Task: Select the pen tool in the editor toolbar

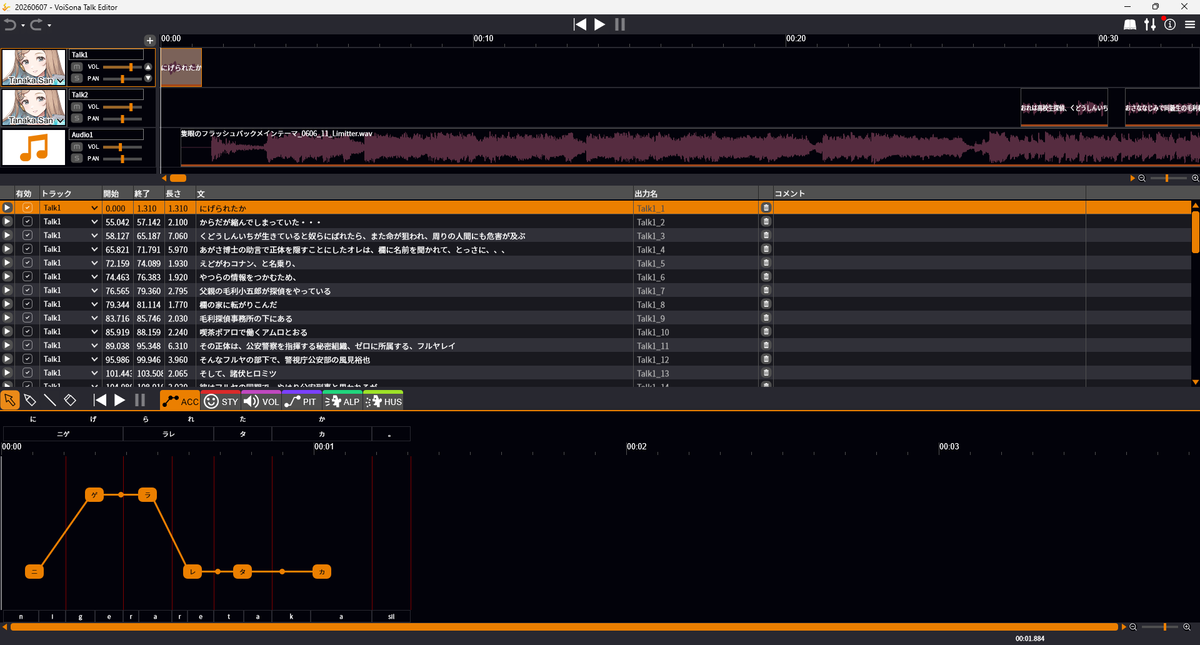Action: [x=30, y=400]
